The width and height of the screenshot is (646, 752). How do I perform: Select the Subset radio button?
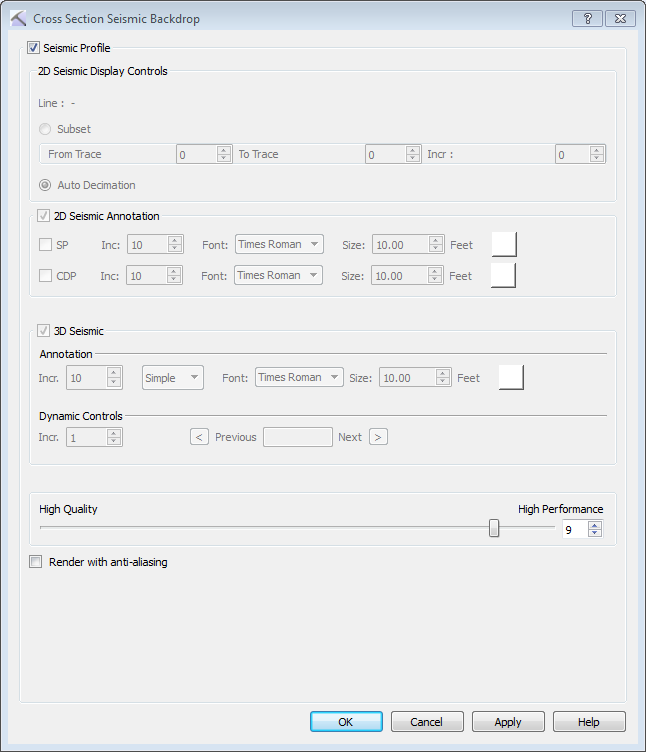45,129
